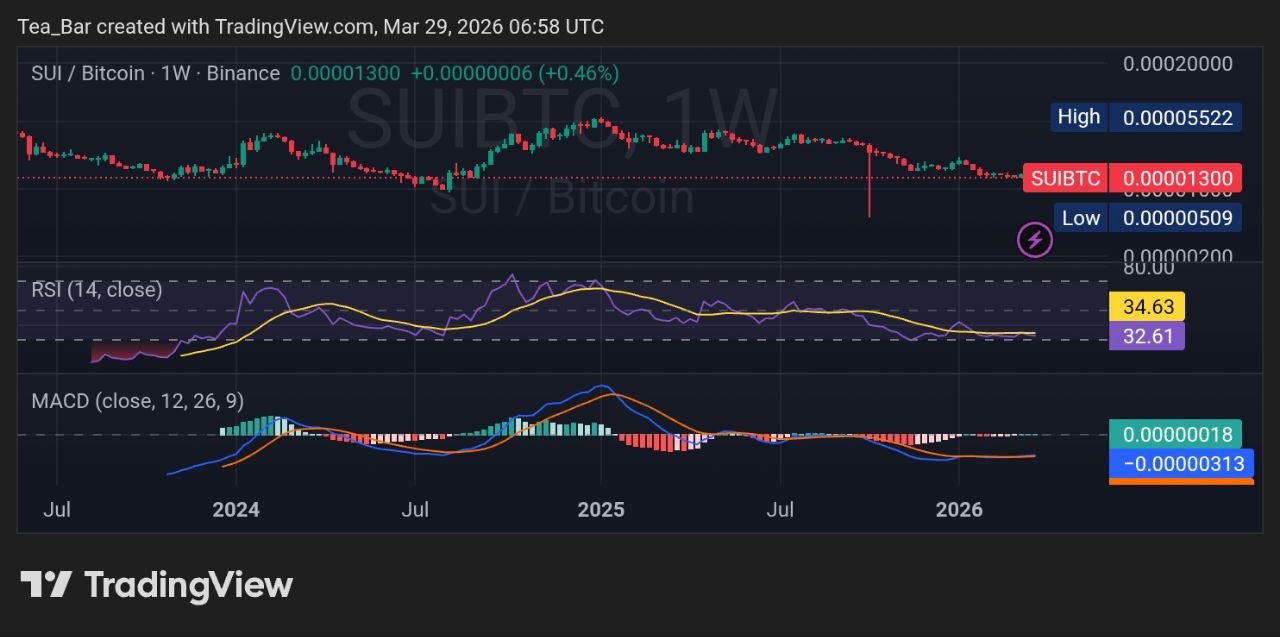
Task: Click the red 0.00001300 current price label
Action: pos(1177,179)
